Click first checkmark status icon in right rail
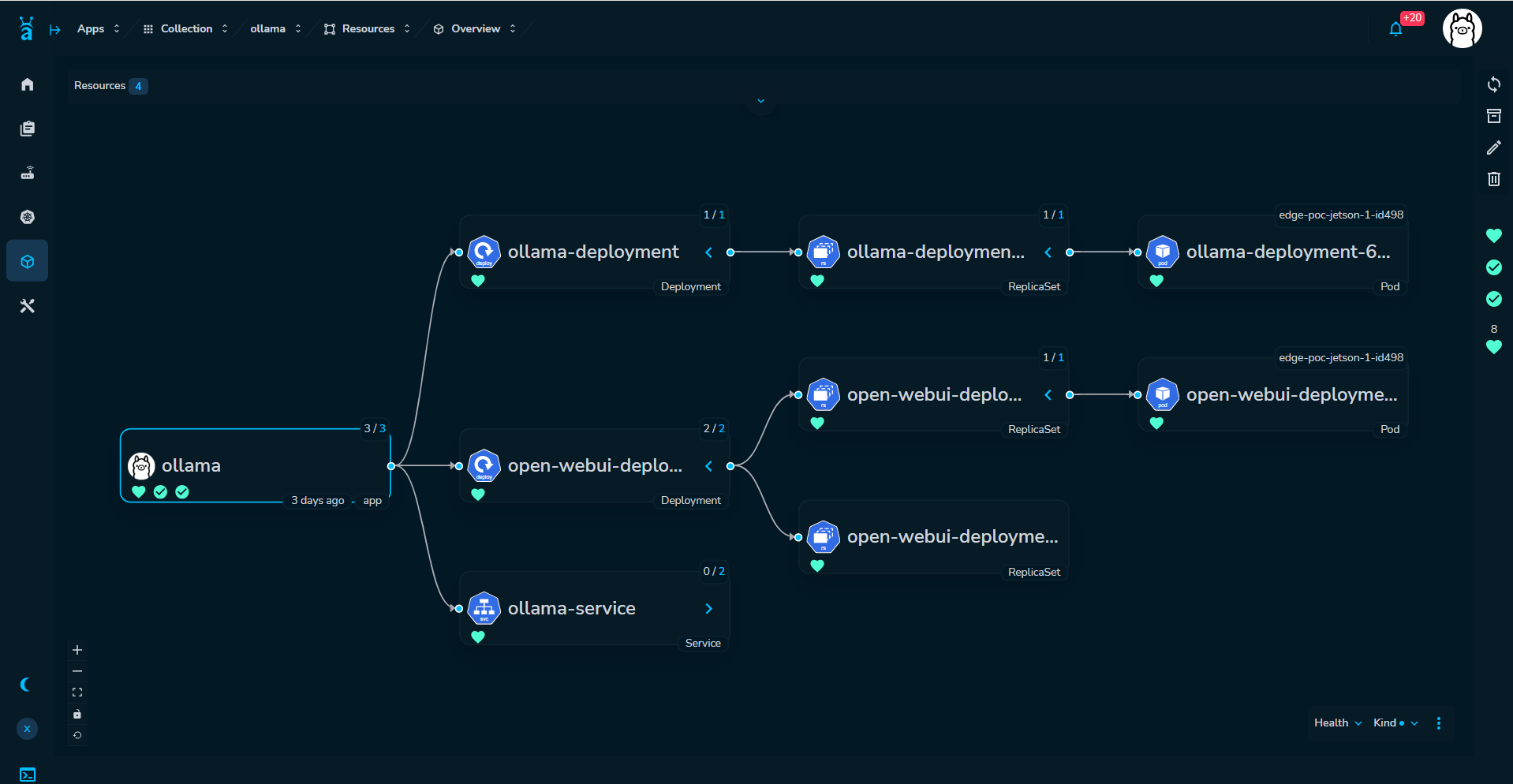This screenshot has width=1513, height=784. [1493, 267]
